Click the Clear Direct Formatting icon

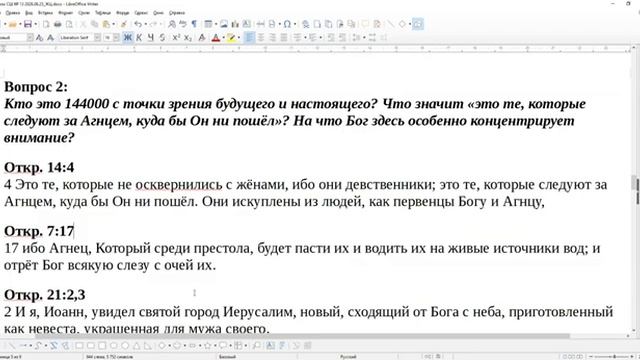coord(202,38)
